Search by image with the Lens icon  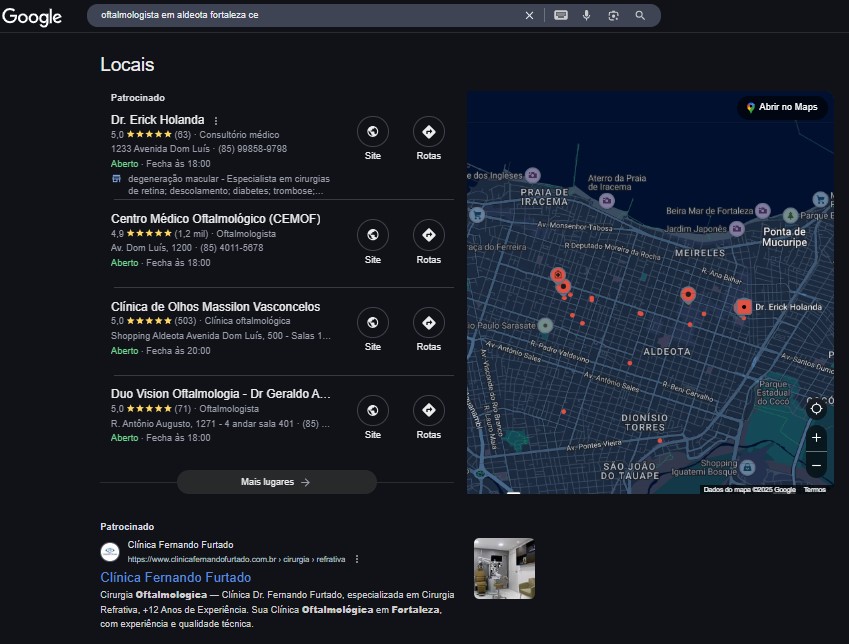pos(613,16)
